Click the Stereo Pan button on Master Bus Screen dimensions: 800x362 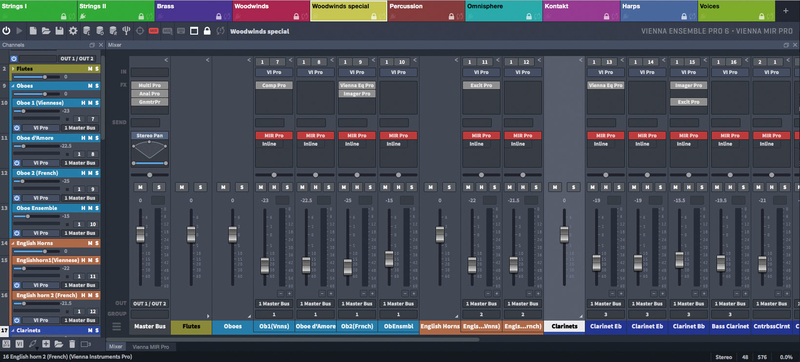tap(149, 136)
